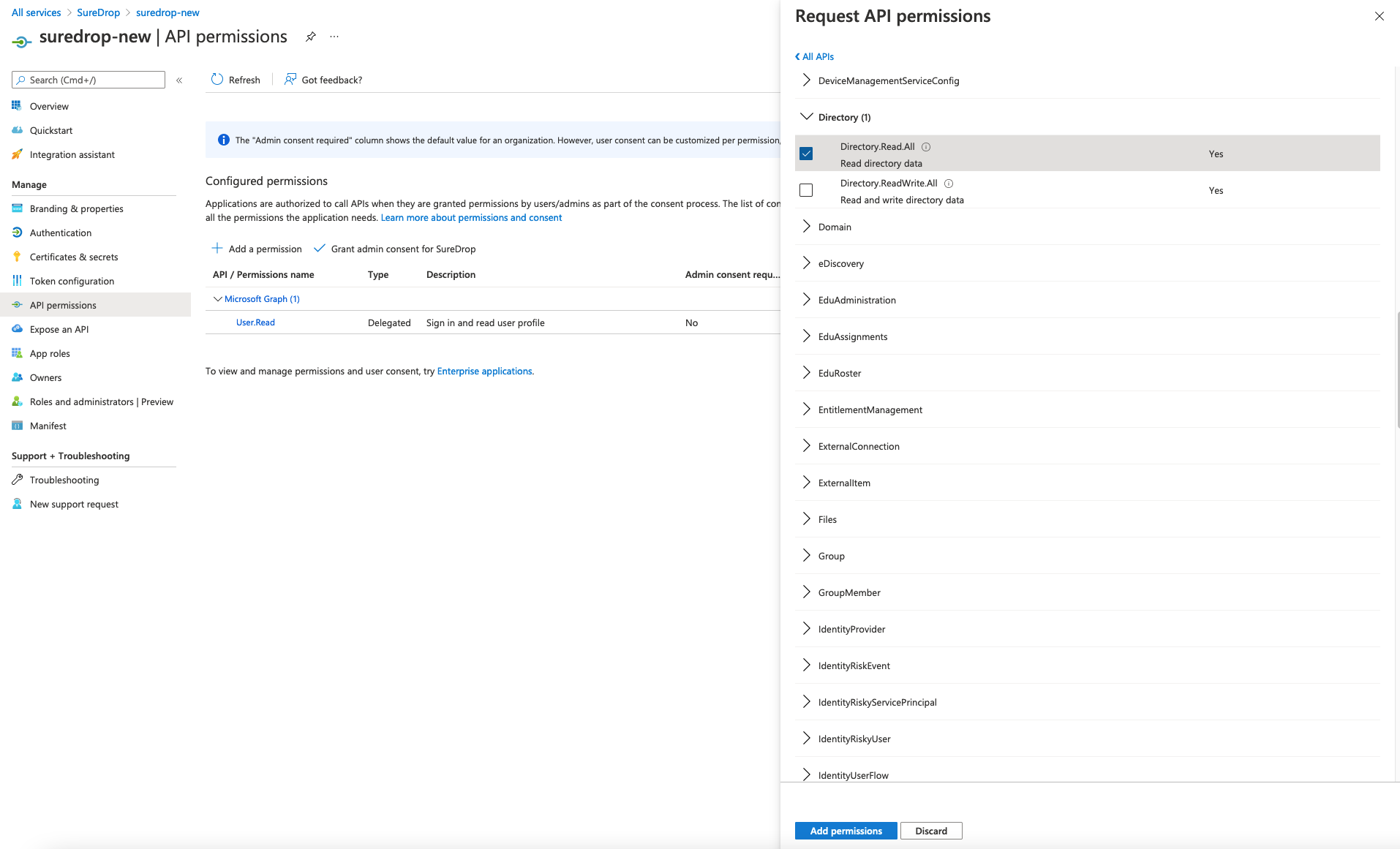
Task: Click the SureDrop breadcrumb link
Action: coord(98,12)
